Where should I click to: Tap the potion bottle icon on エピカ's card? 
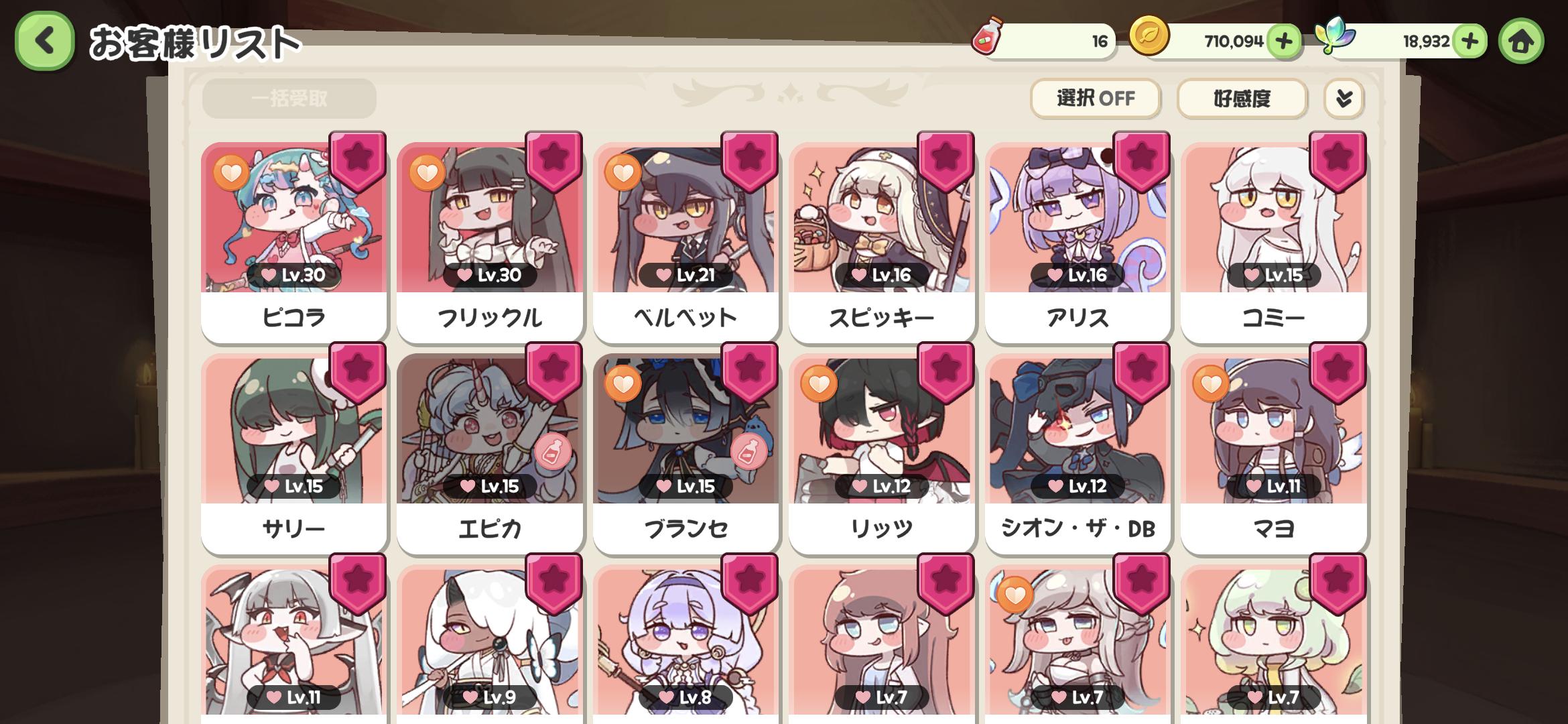tap(553, 452)
